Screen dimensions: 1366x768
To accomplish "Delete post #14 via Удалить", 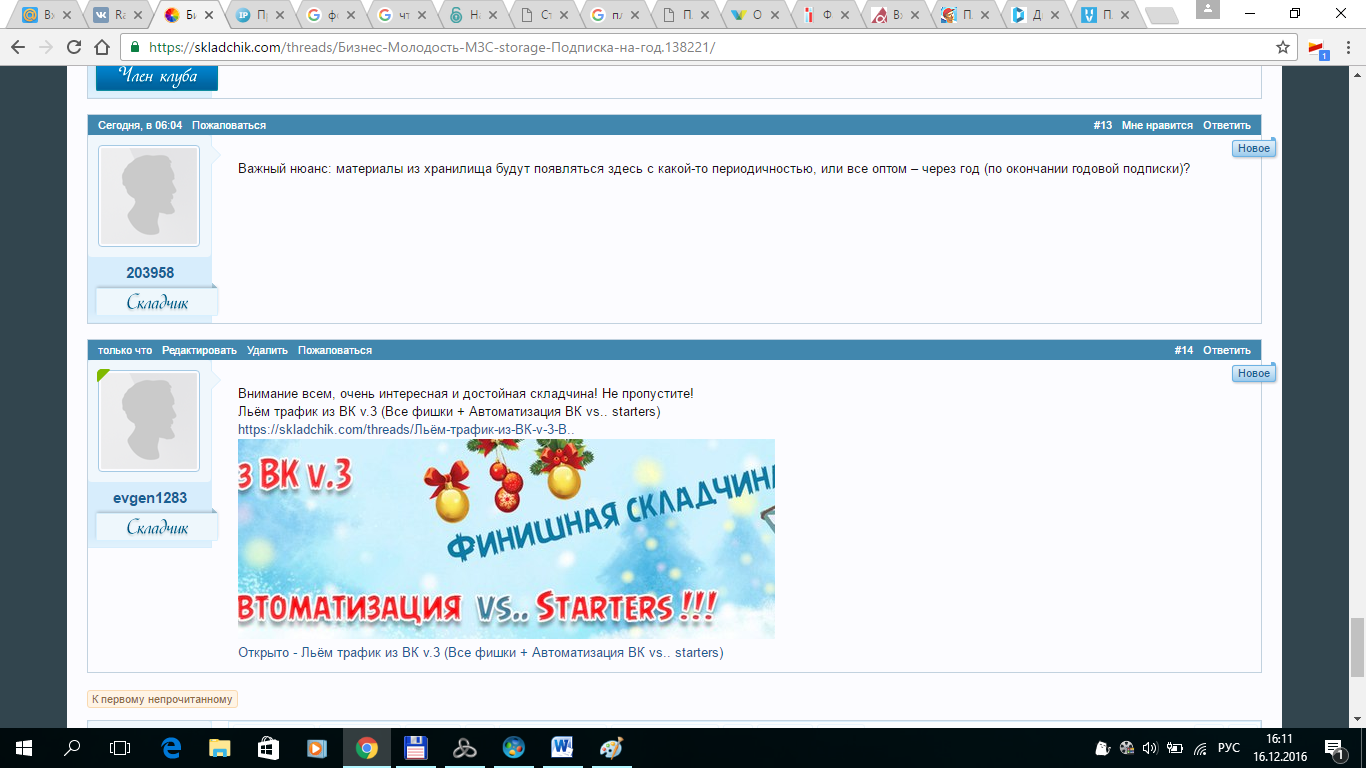I will (x=267, y=350).
